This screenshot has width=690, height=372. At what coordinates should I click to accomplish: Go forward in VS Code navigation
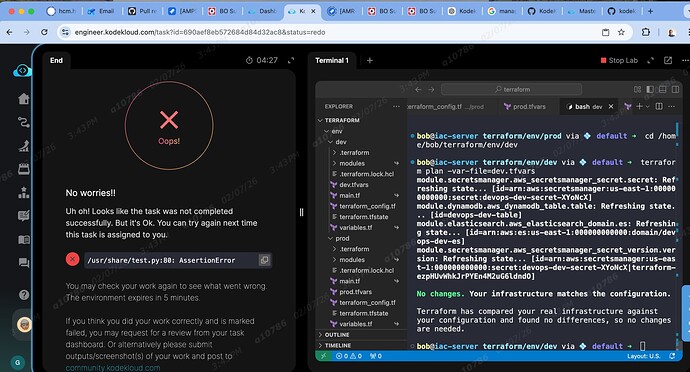click(431, 89)
